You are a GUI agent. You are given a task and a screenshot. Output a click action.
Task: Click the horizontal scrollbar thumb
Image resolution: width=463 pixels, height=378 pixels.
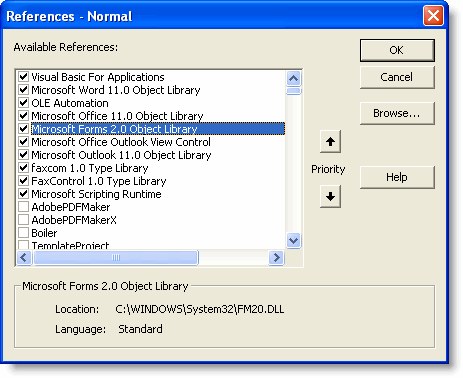pos(116,257)
